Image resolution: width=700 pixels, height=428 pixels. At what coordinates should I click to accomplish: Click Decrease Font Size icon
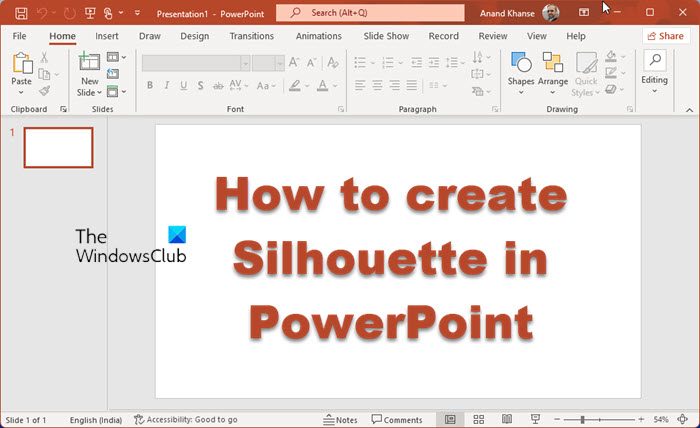point(311,62)
